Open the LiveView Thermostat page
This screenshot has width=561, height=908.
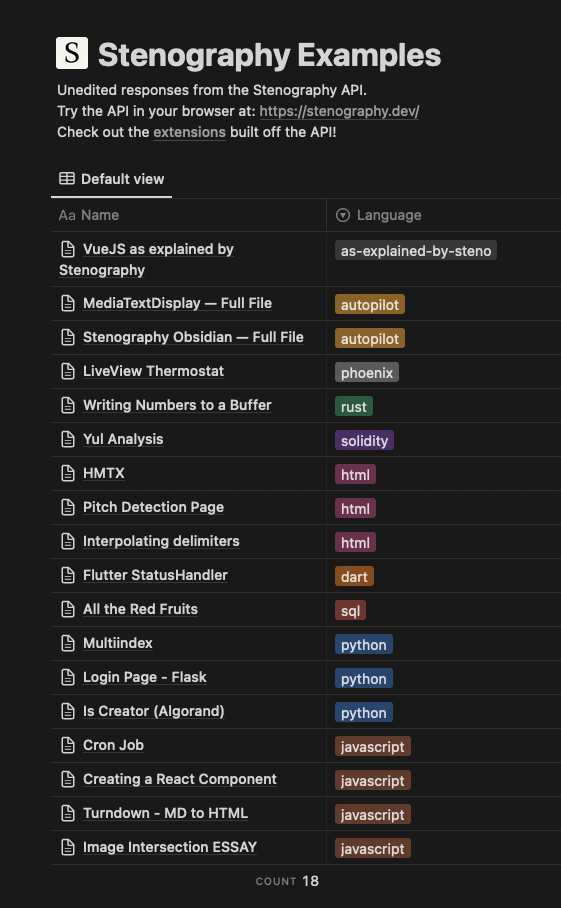point(153,371)
